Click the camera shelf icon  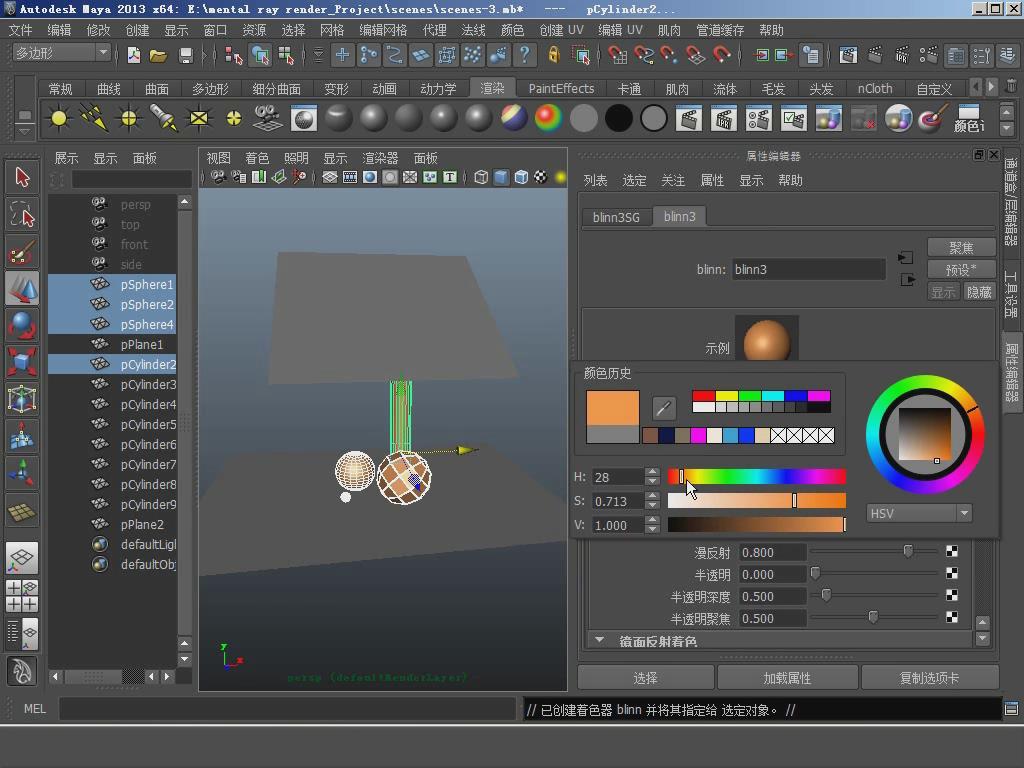pyautogui.click(x=268, y=118)
